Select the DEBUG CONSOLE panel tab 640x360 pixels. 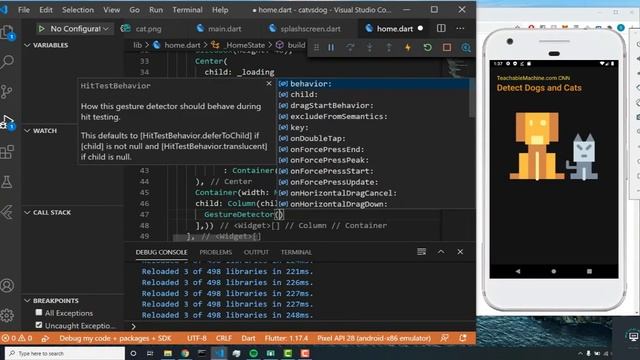coord(161,252)
